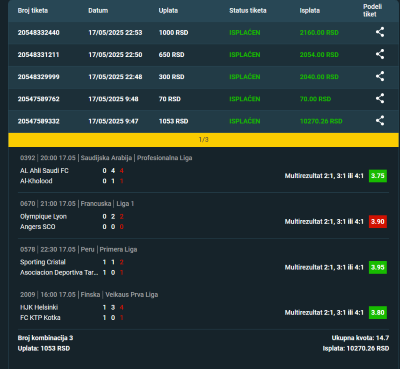Click HJK Helsinki team name
The height and width of the screenshot is (369, 400).
39,307
